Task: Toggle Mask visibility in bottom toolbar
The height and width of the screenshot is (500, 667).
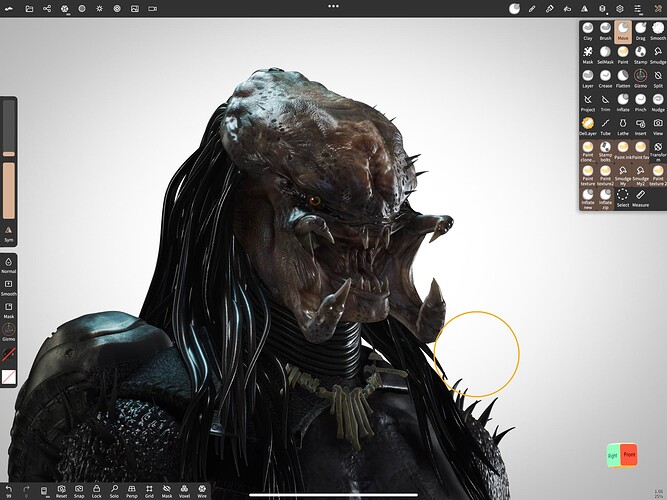Action: 167,491
